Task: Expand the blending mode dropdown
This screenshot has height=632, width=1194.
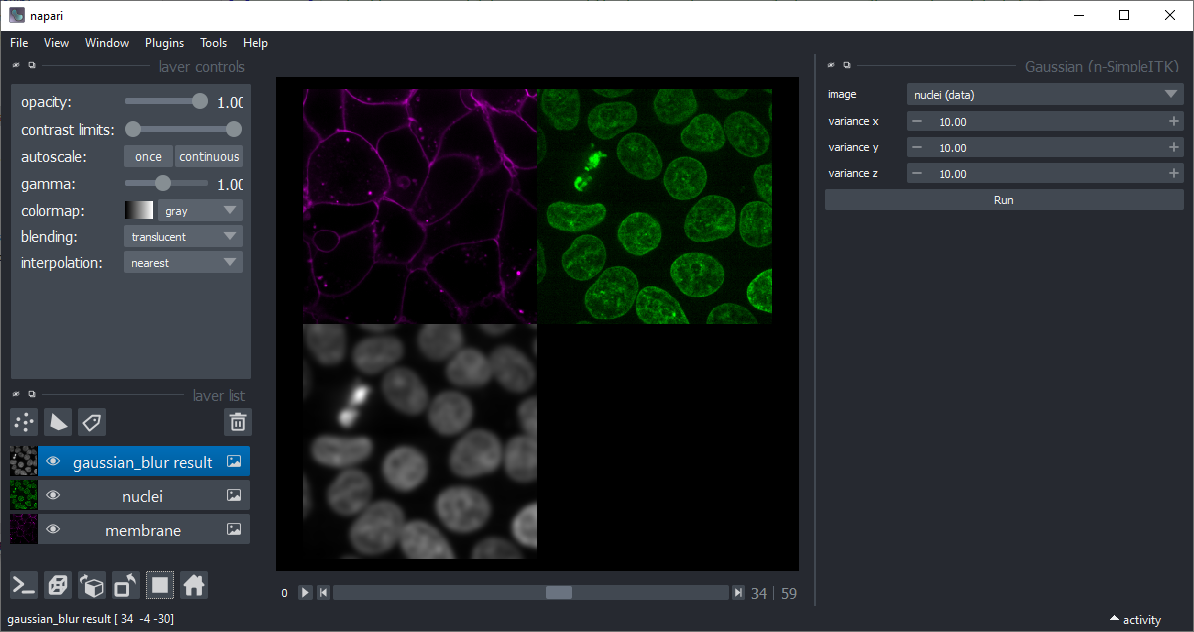Action: point(183,237)
